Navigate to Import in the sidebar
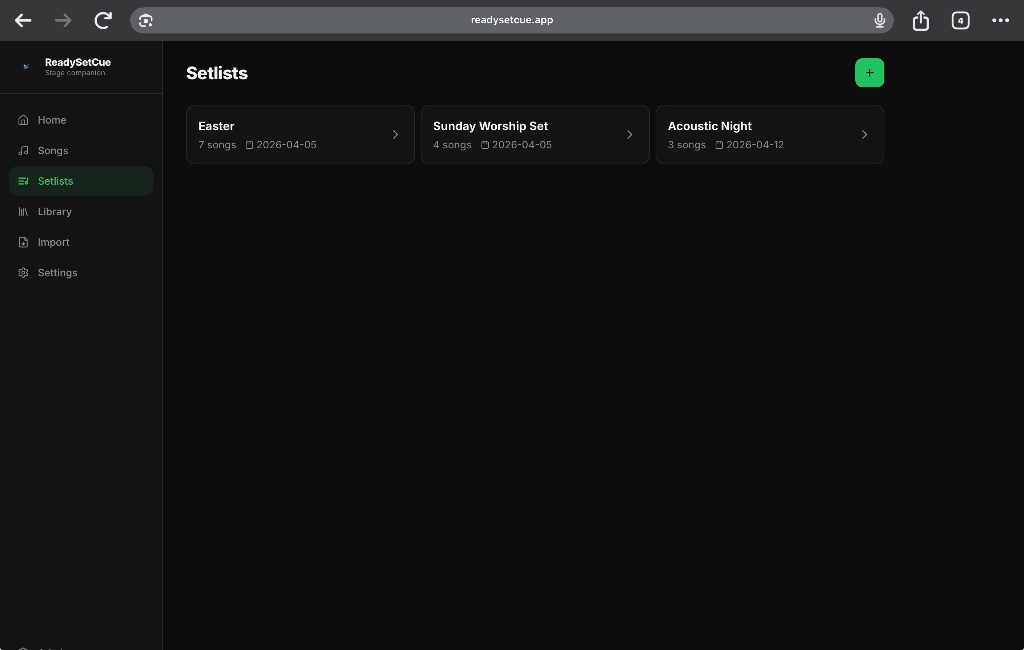The width and height of the screenshot is (1024, 650). click(x=81, y=242)
